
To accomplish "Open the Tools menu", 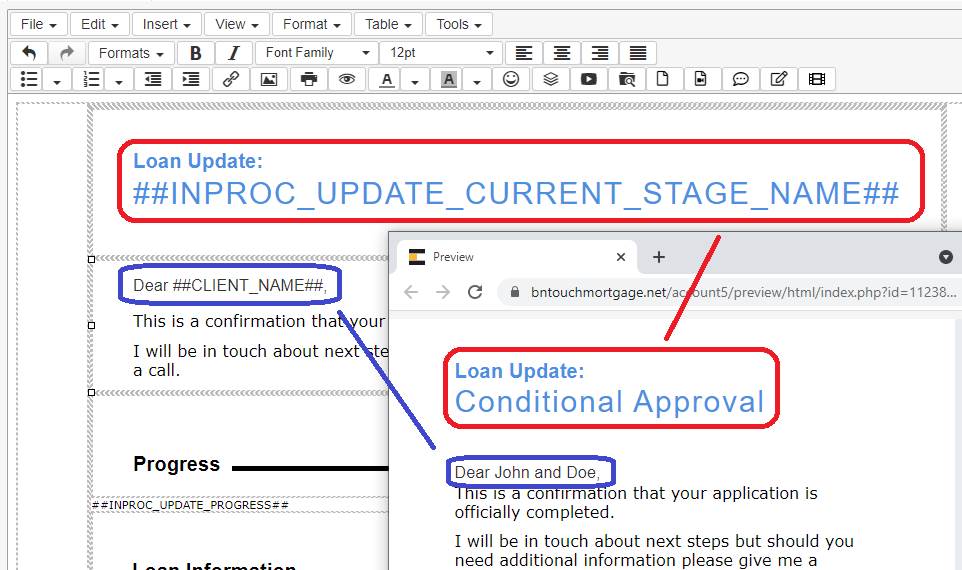I will [x=459, y=24].
